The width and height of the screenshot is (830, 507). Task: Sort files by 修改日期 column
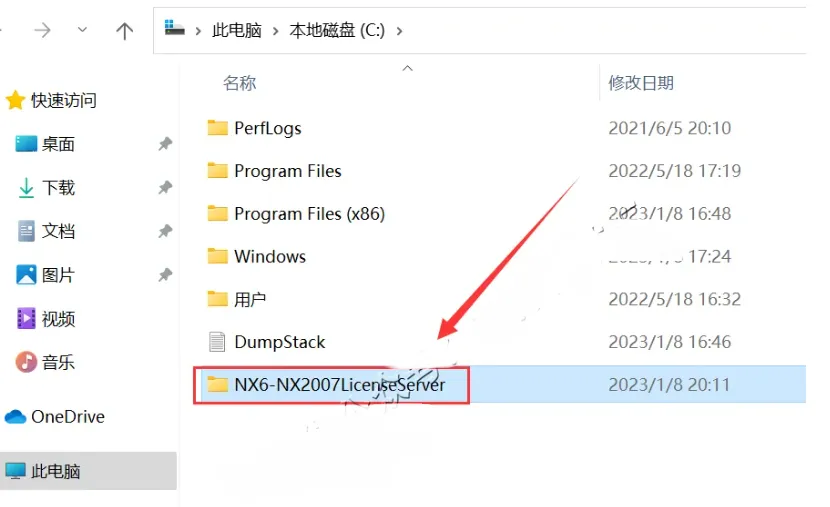640,83
